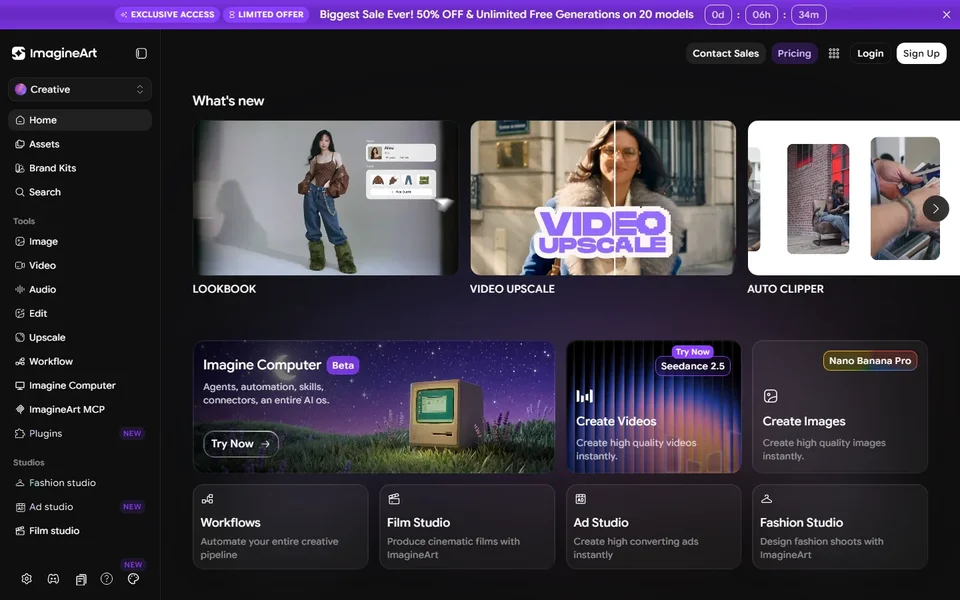The height and width of the screenshot is (600, 960).
Task: Open the documentation pages icon
Action: [x=81, y=579]
